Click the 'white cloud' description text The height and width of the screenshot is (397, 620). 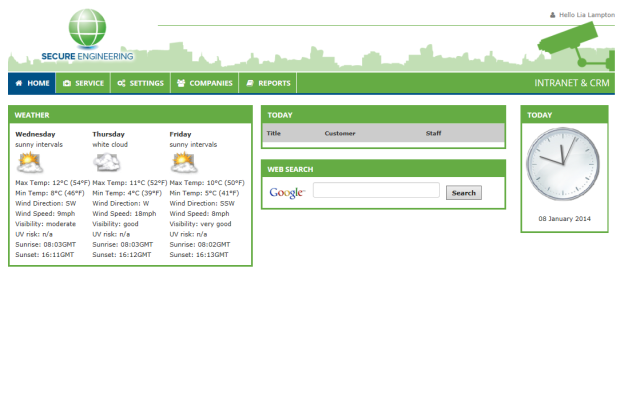(110, 145)
